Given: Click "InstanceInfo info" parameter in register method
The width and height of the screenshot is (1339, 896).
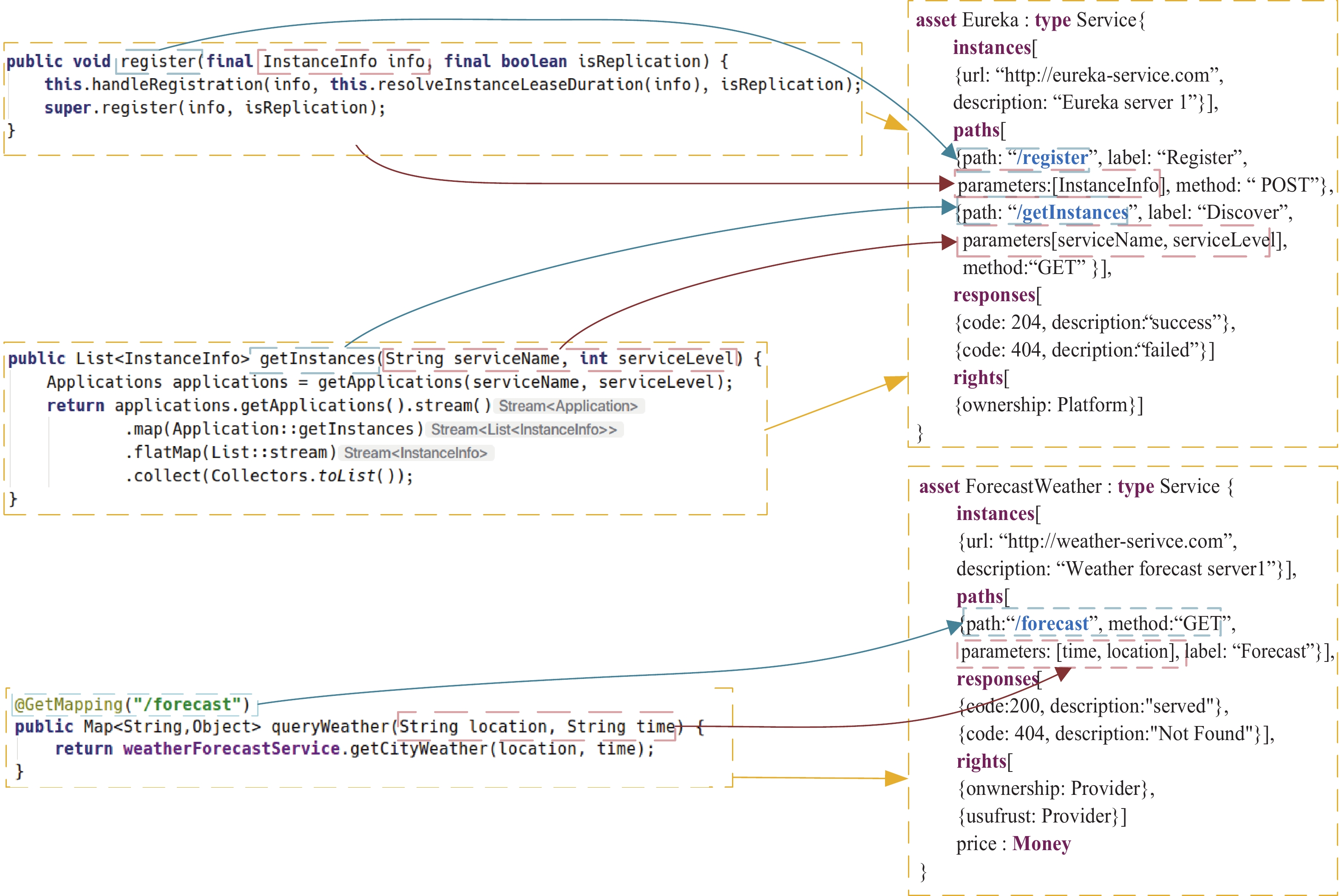Looking at the screenshot, I should 343,61.
